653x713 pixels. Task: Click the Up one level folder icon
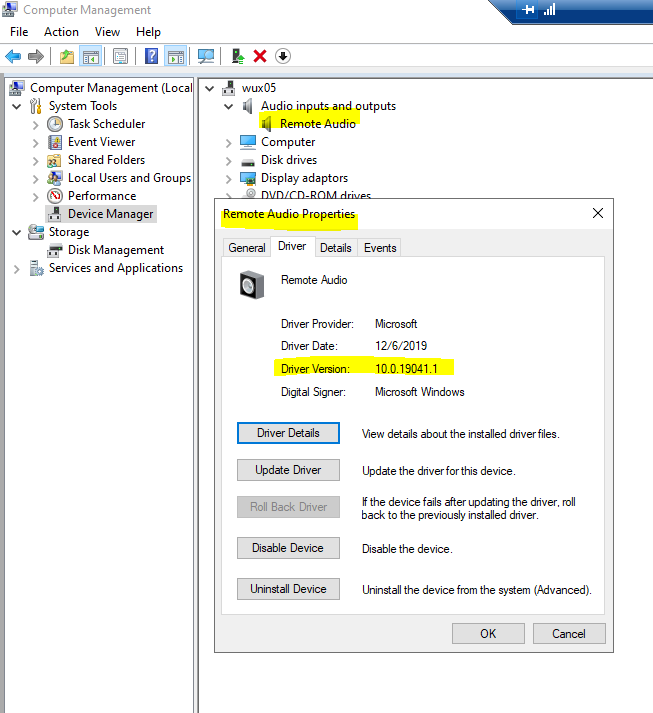click(x=67, y=56)
